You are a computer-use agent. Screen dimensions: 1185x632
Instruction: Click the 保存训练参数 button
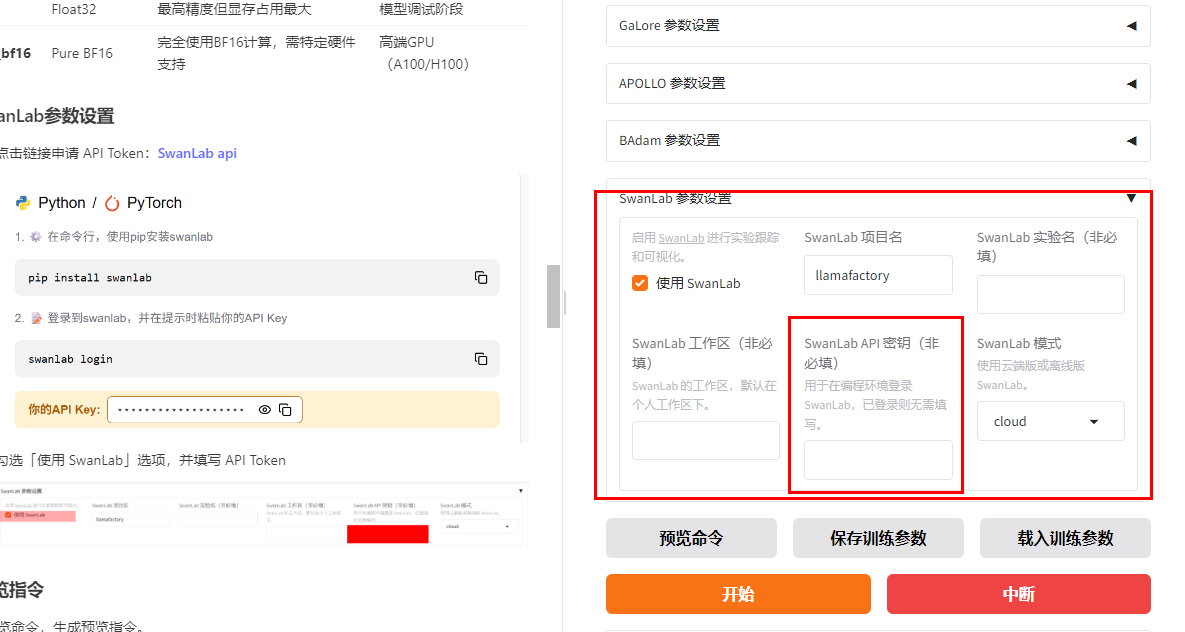[878, 538]
